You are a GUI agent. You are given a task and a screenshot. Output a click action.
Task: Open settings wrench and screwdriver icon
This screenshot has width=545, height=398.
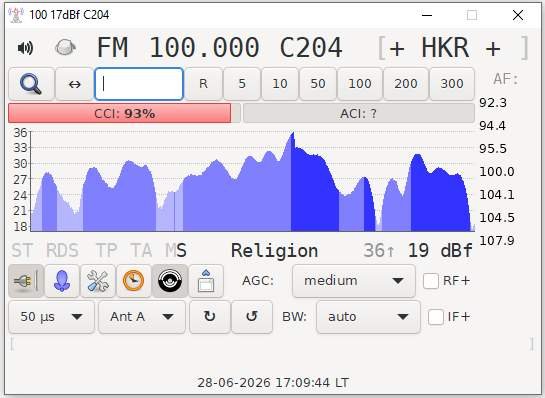point(98,281)
